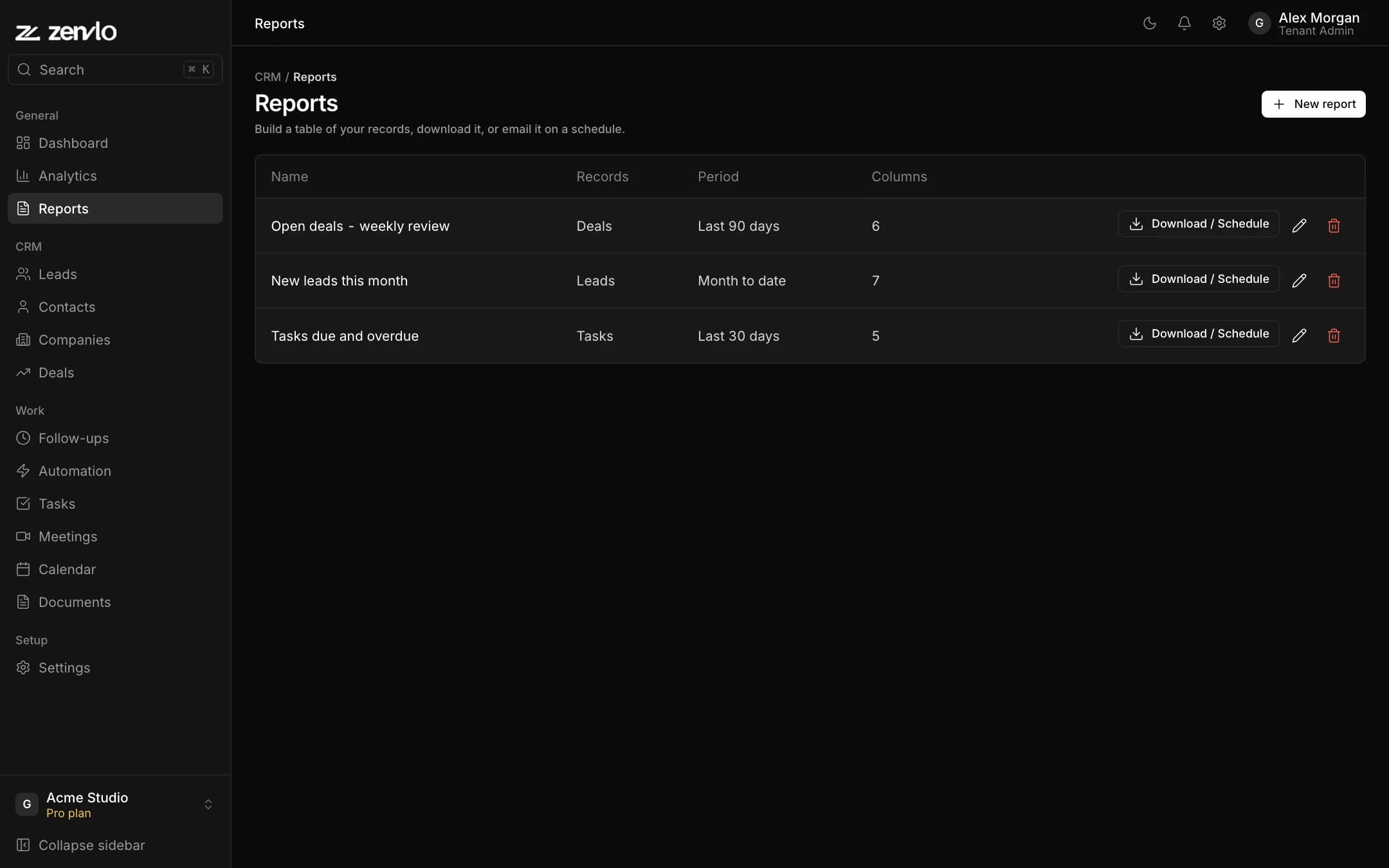1389x868 pixels.
Task: Edit the Tasks due and overdue report
Action: pyautogui.click(x=1299, y=335)
